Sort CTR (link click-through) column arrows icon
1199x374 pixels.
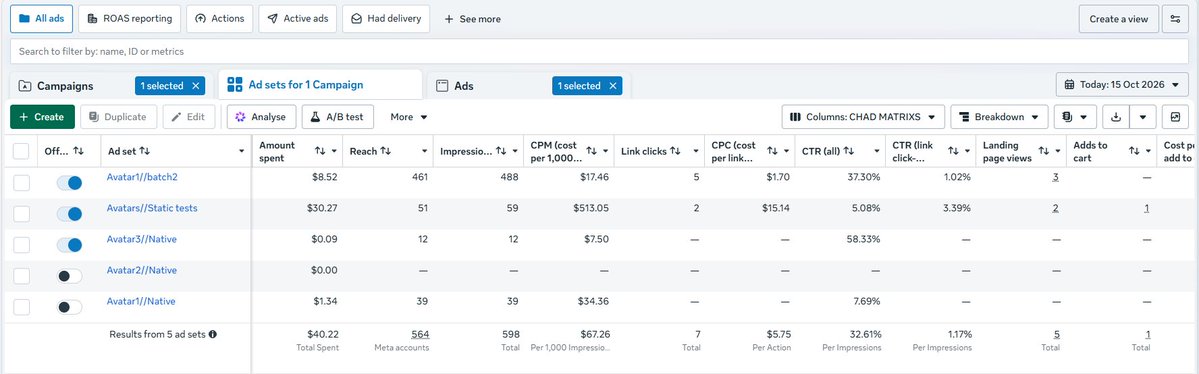(x=953, y=151)
